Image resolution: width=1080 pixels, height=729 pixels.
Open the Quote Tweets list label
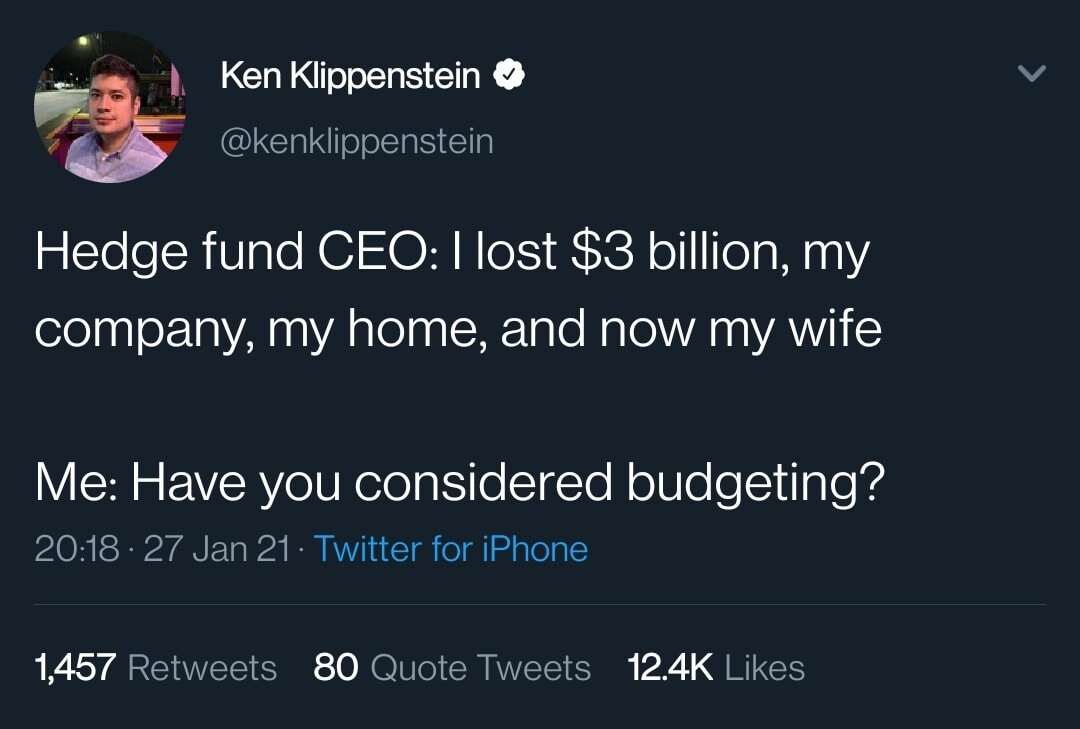[480, 668]
